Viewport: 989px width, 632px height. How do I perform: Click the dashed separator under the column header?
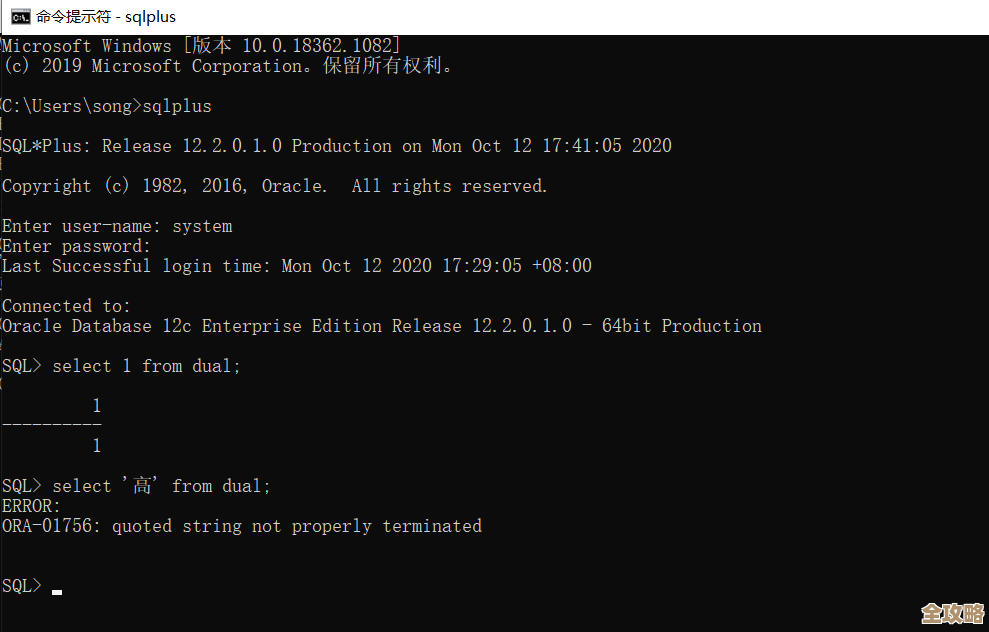click(52, 426)
